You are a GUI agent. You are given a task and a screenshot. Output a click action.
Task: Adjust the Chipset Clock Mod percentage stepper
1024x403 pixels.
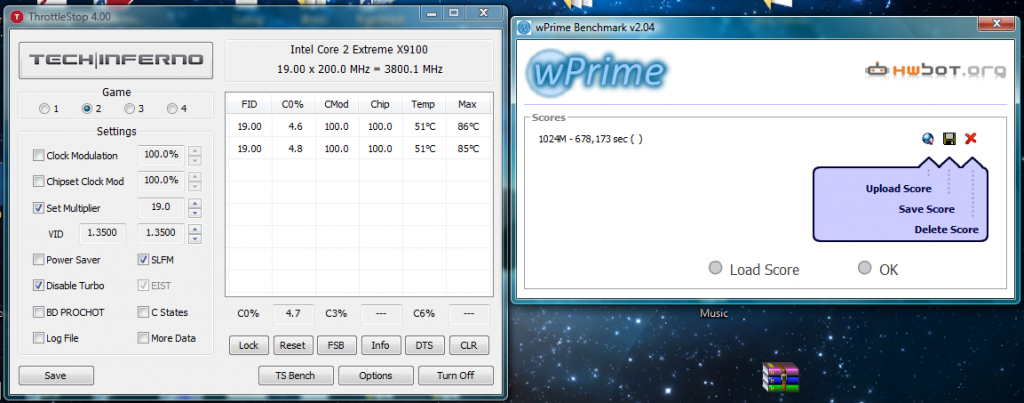click(195, 181)
